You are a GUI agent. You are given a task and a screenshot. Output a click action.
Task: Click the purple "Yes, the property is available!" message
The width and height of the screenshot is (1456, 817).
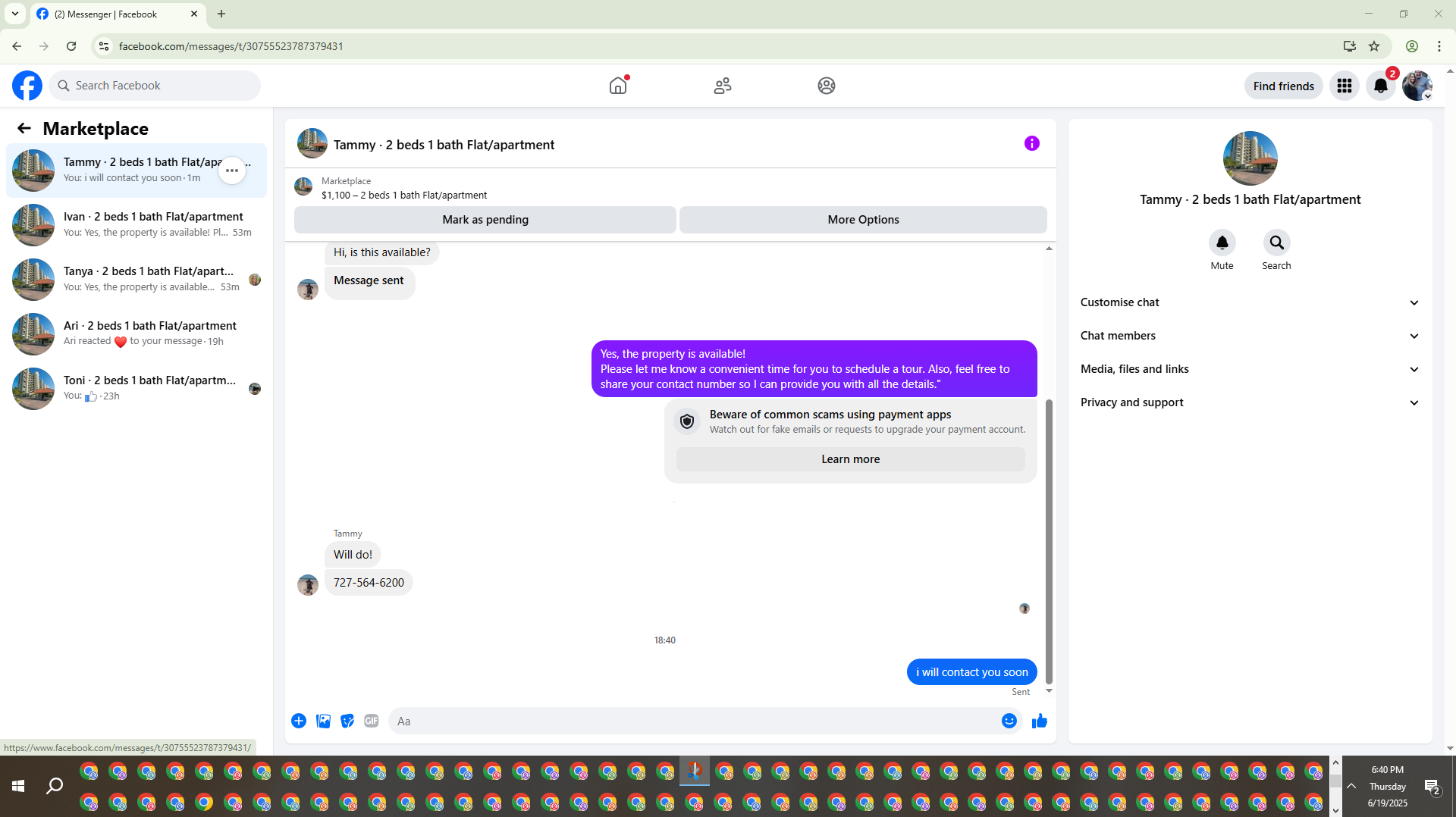click(814, 369)
